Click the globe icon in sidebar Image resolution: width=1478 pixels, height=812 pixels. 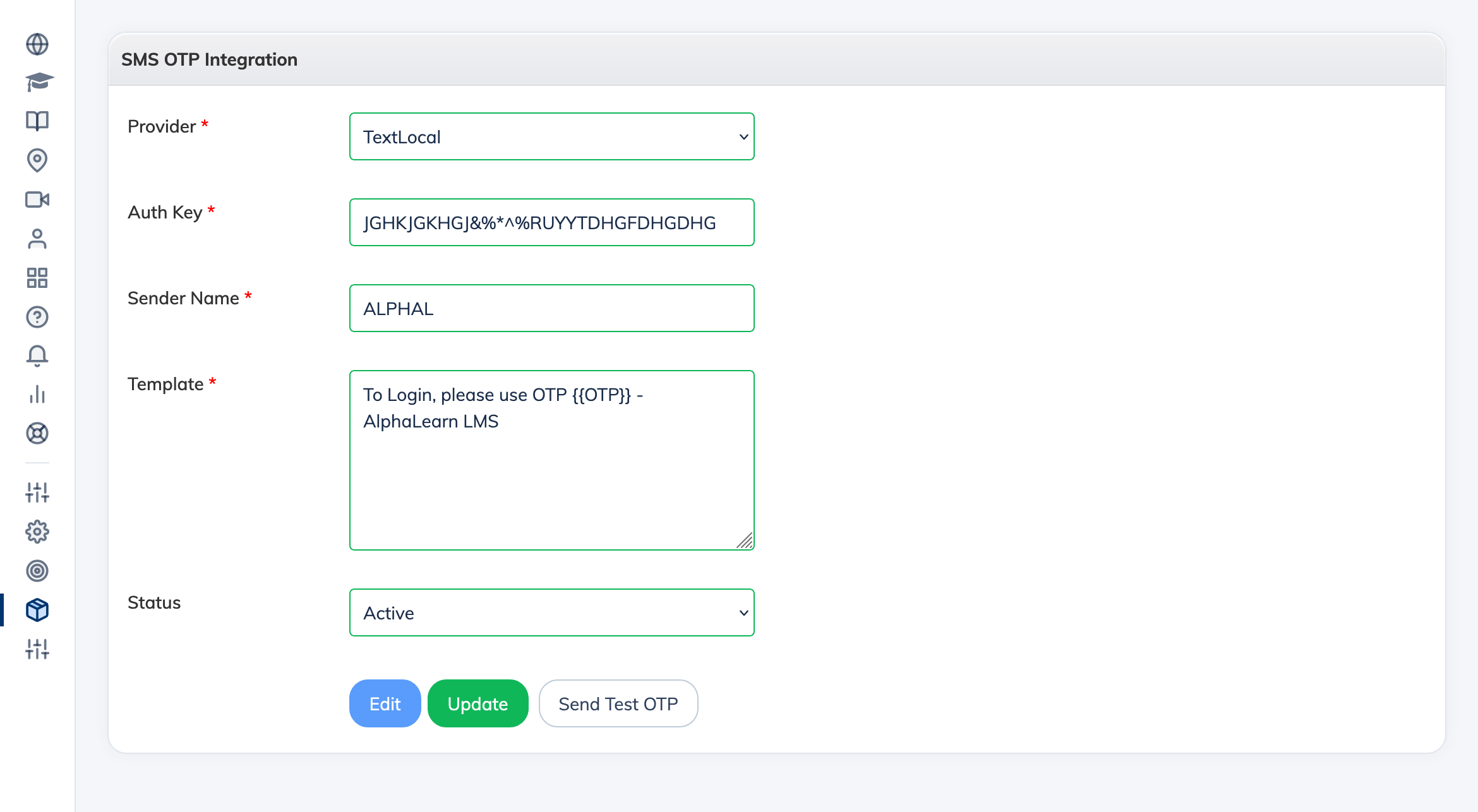[37, 44]
